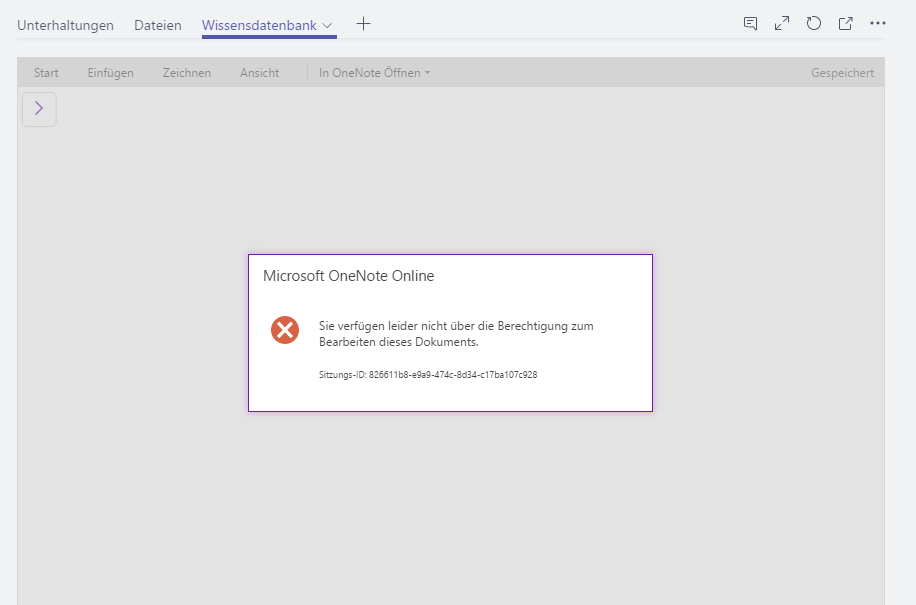Open the Ansicht ribbon tab
This screenshot has width=916, height=605.
tap(259, 73)
